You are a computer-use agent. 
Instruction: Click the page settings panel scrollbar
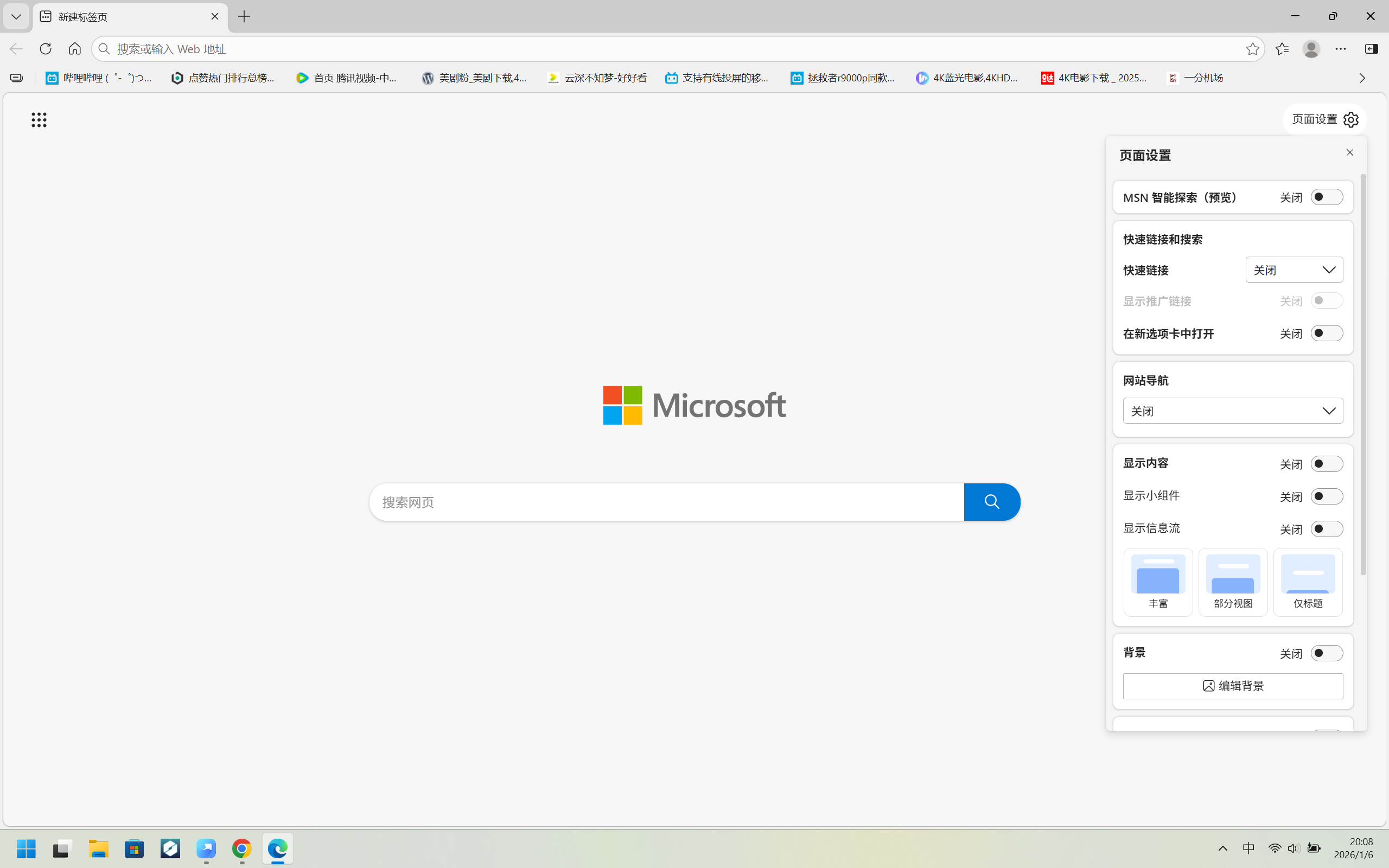(x=1362, y=374)
